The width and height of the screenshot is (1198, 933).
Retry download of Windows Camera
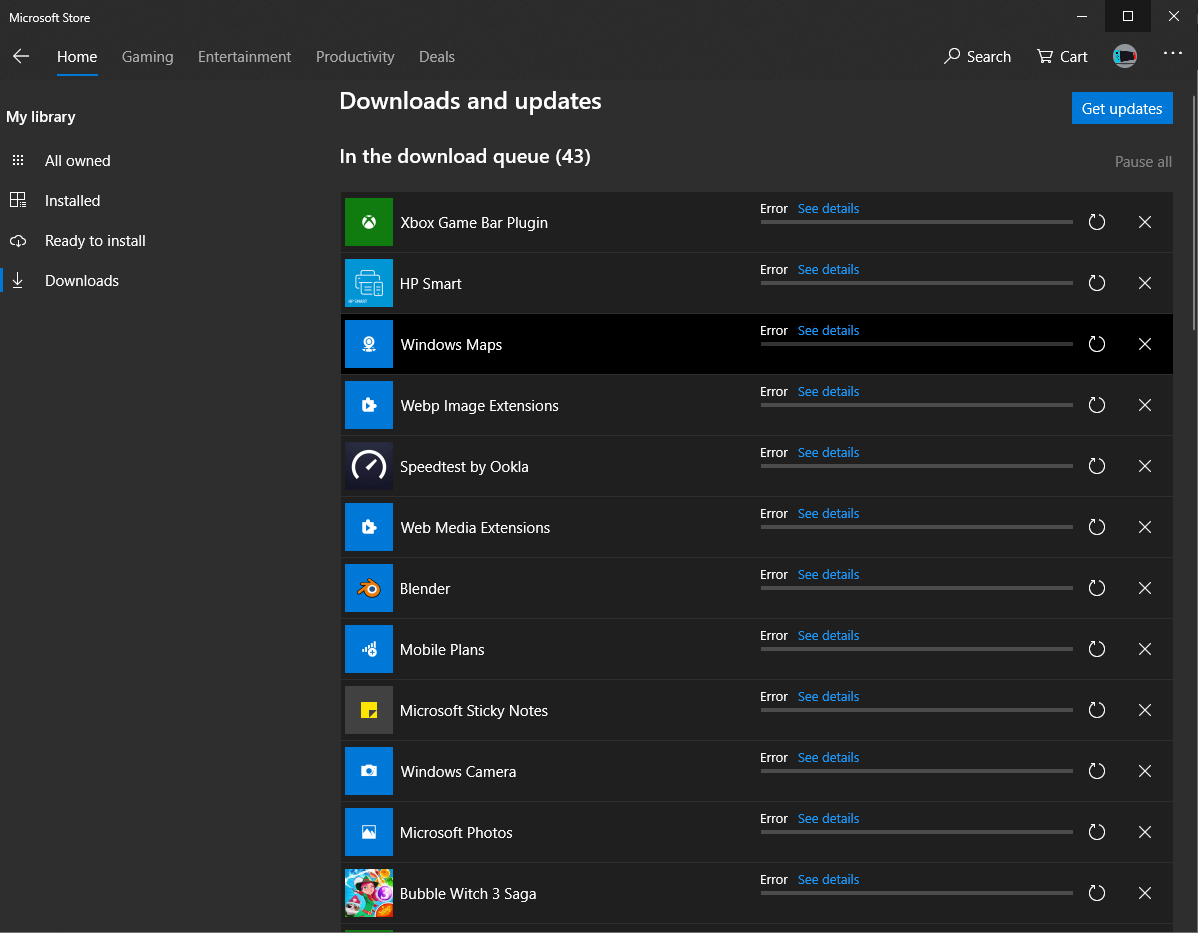point(1096,771)
